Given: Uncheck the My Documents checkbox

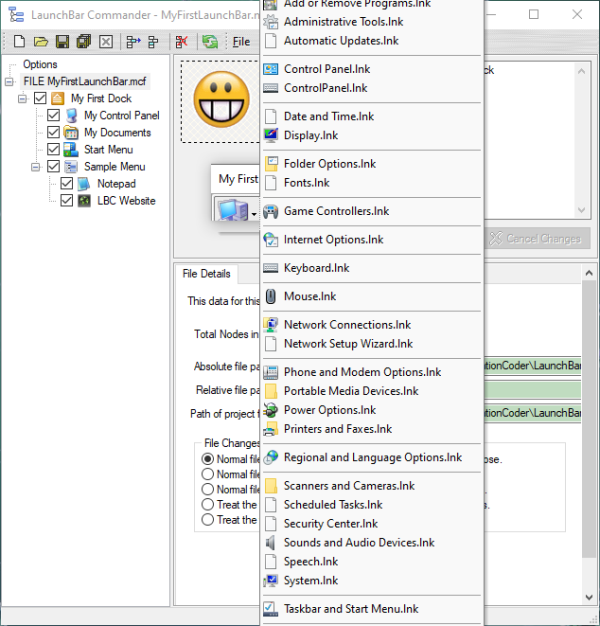Looking at the screenshot, I should 53,133.
